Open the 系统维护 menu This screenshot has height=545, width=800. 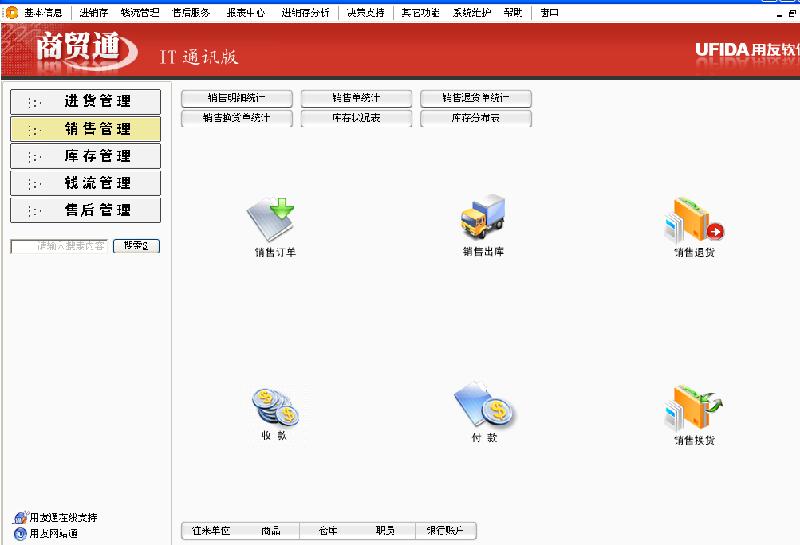[x=472, y=13]
